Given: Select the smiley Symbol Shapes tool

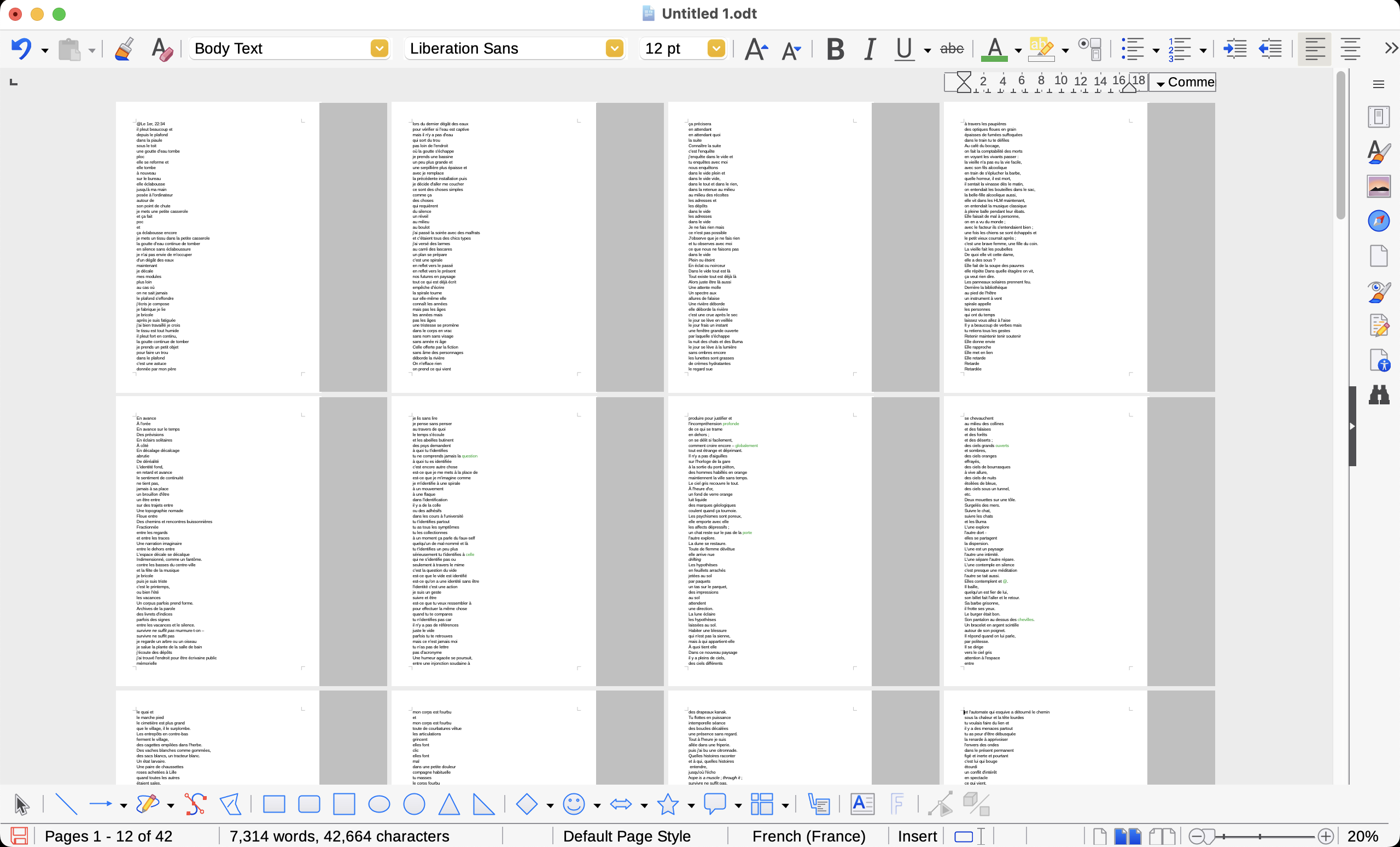Looking at the screenshot, I should 573,804.
